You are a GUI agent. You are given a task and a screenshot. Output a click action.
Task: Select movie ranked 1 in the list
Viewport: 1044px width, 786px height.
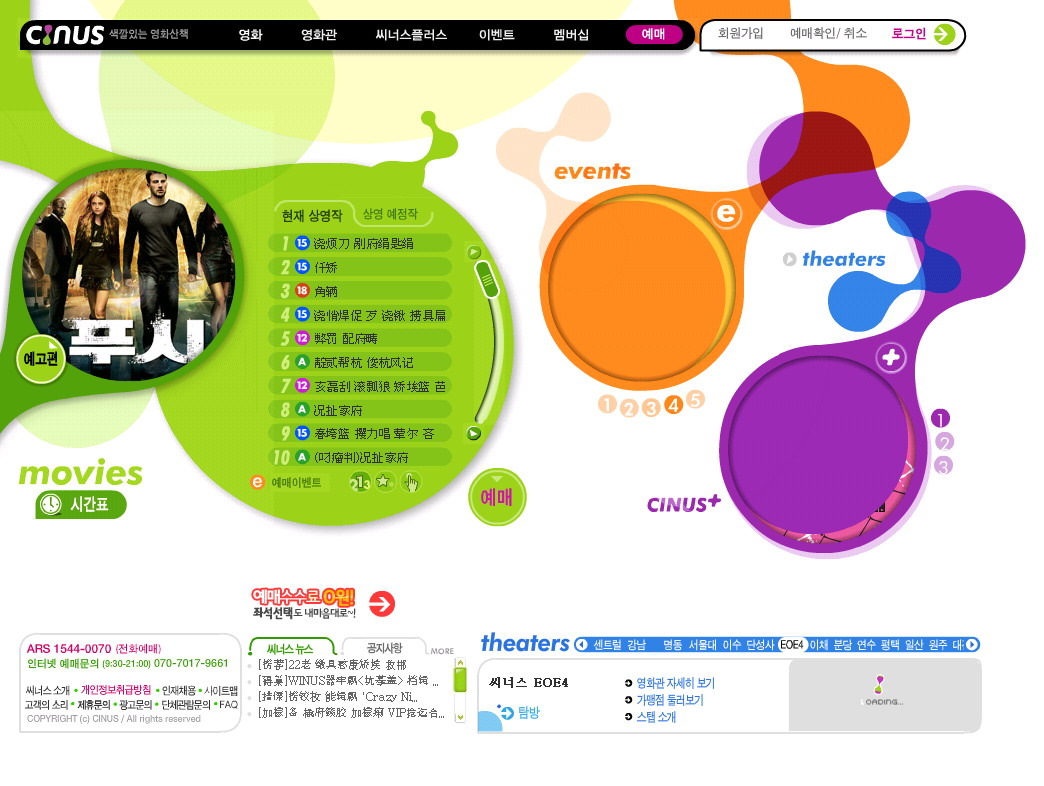pyautogui.click(x=360, y=244)
